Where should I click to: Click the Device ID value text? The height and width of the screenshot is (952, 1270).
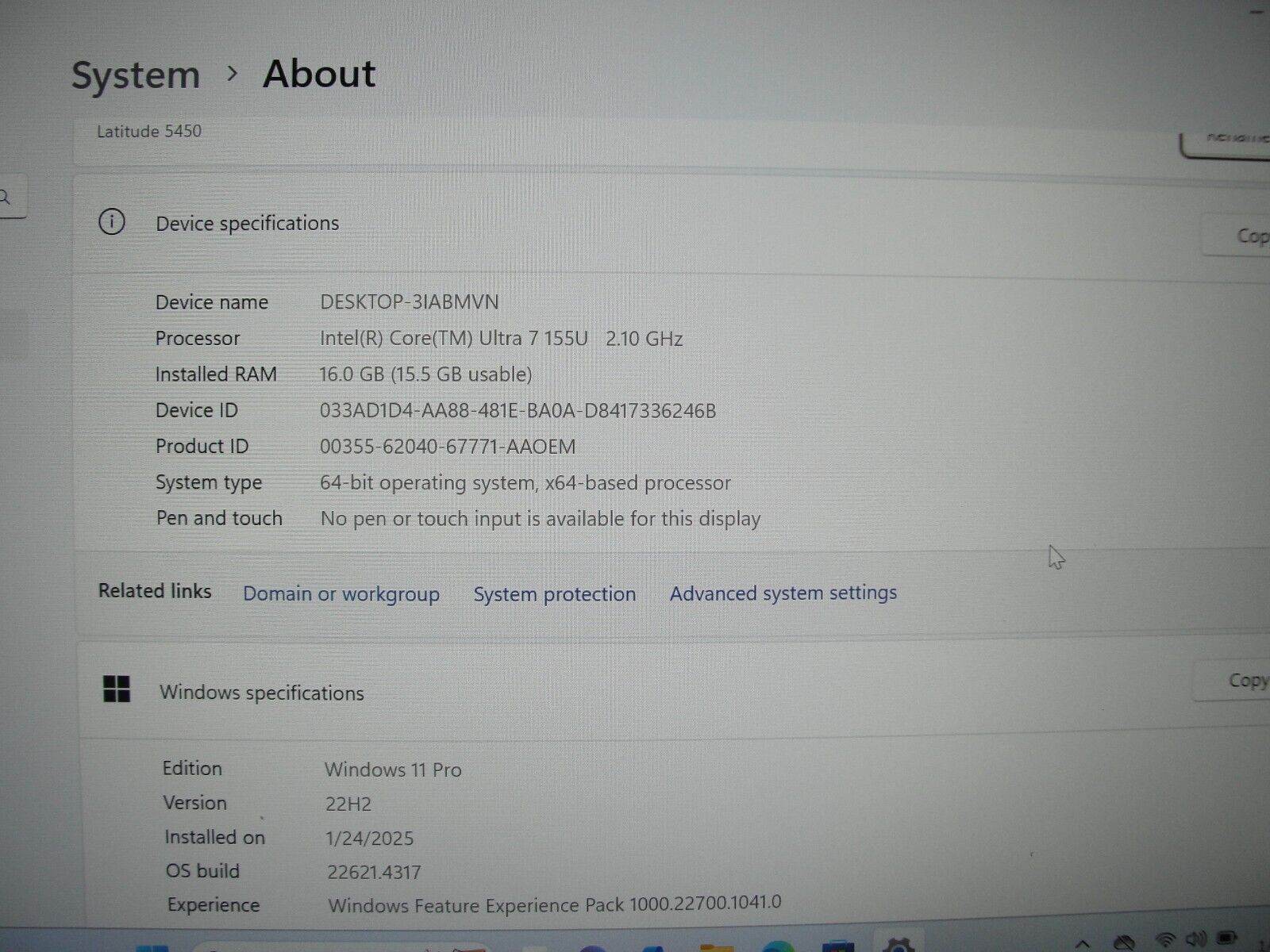coord(518,411)
